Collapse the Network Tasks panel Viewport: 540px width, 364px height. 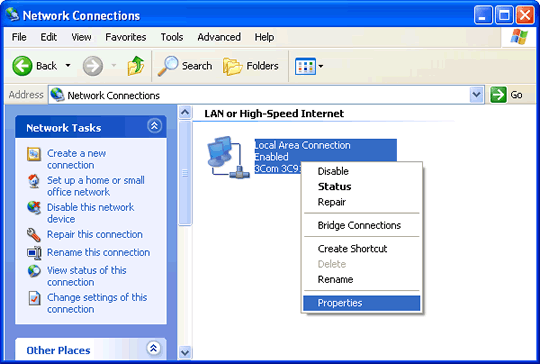[154, 126]
